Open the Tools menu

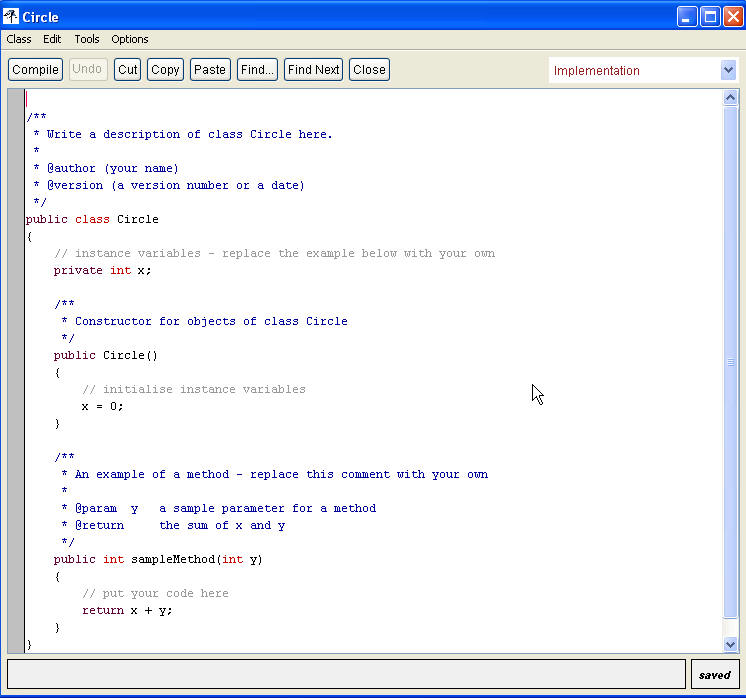coord(87,39)
